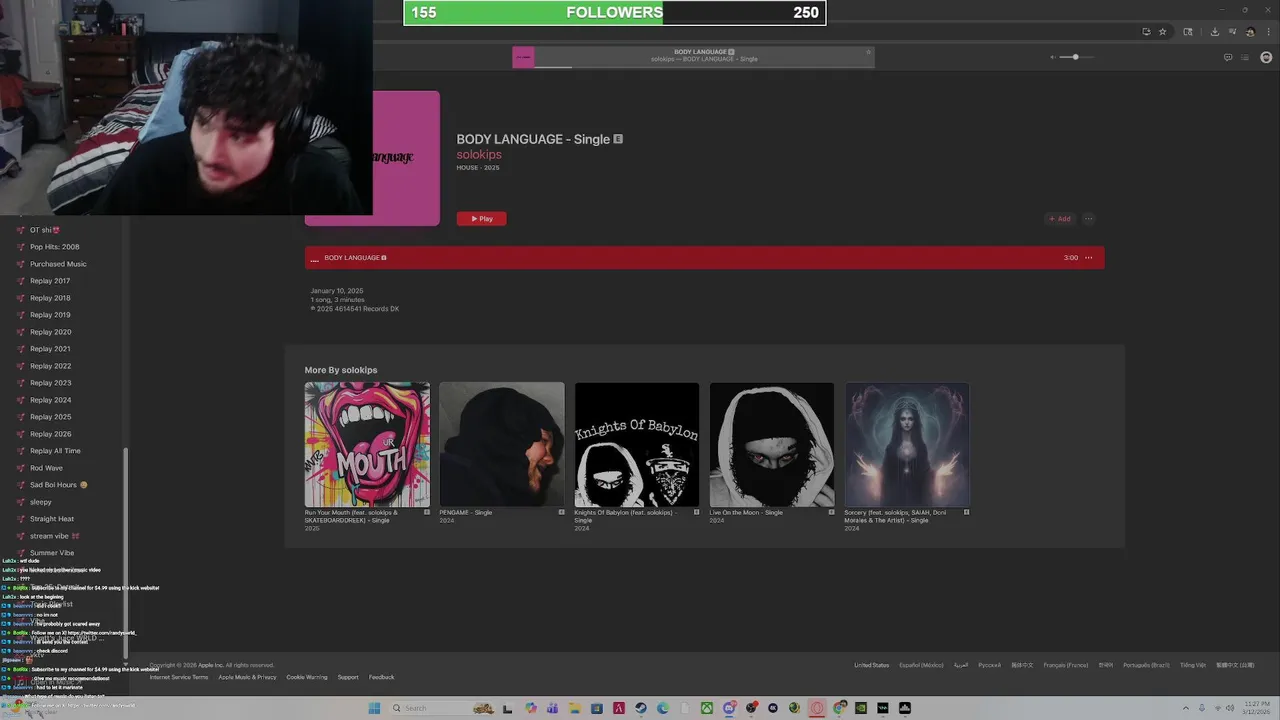Adjust the Apple Music volume slider
Image resolution: width=1280 pixels, height=720 pixels.
pyautogui.click(x=1076, y=57)
